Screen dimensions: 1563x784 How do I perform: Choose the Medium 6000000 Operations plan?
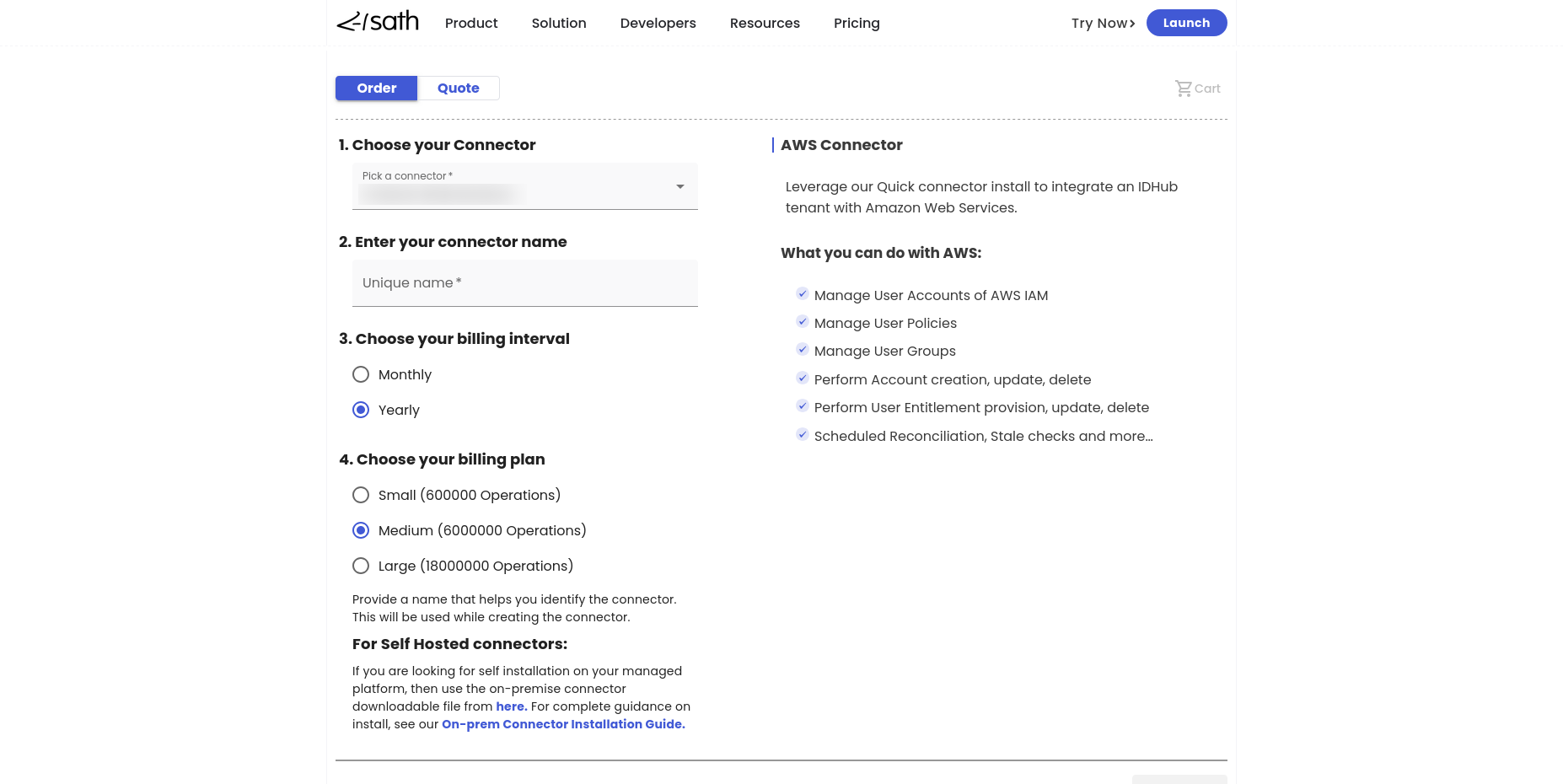pos(361,530)
